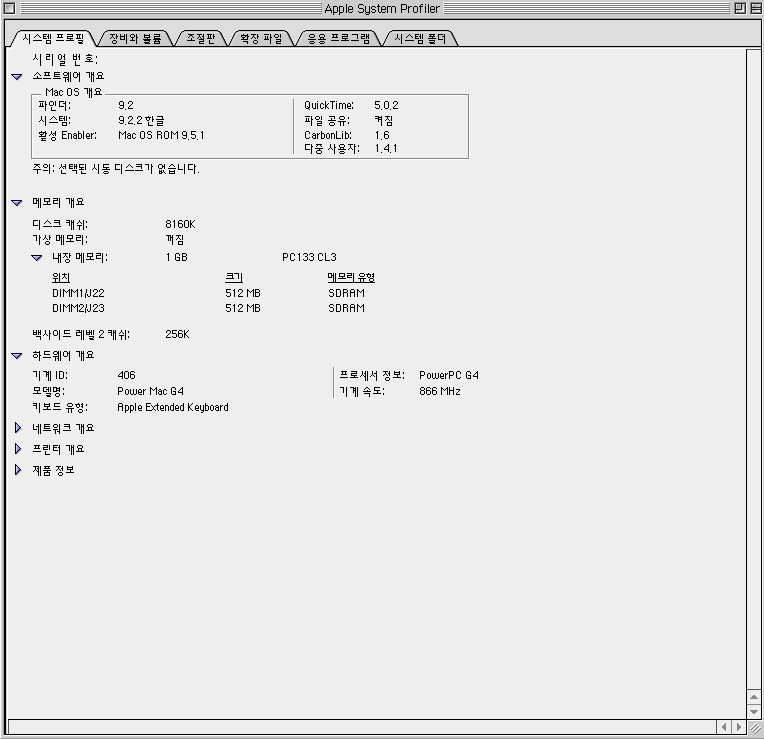Open the 조절판 tab

(x=201, y=39)
